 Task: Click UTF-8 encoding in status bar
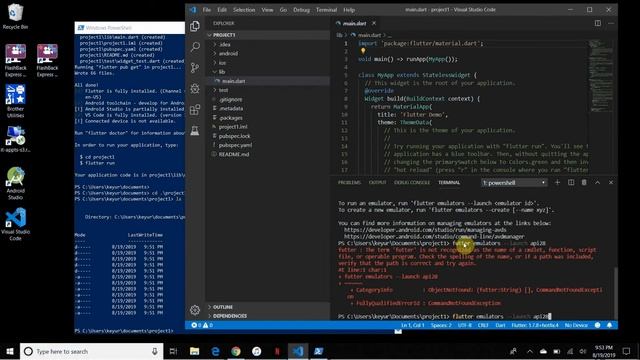464,325
